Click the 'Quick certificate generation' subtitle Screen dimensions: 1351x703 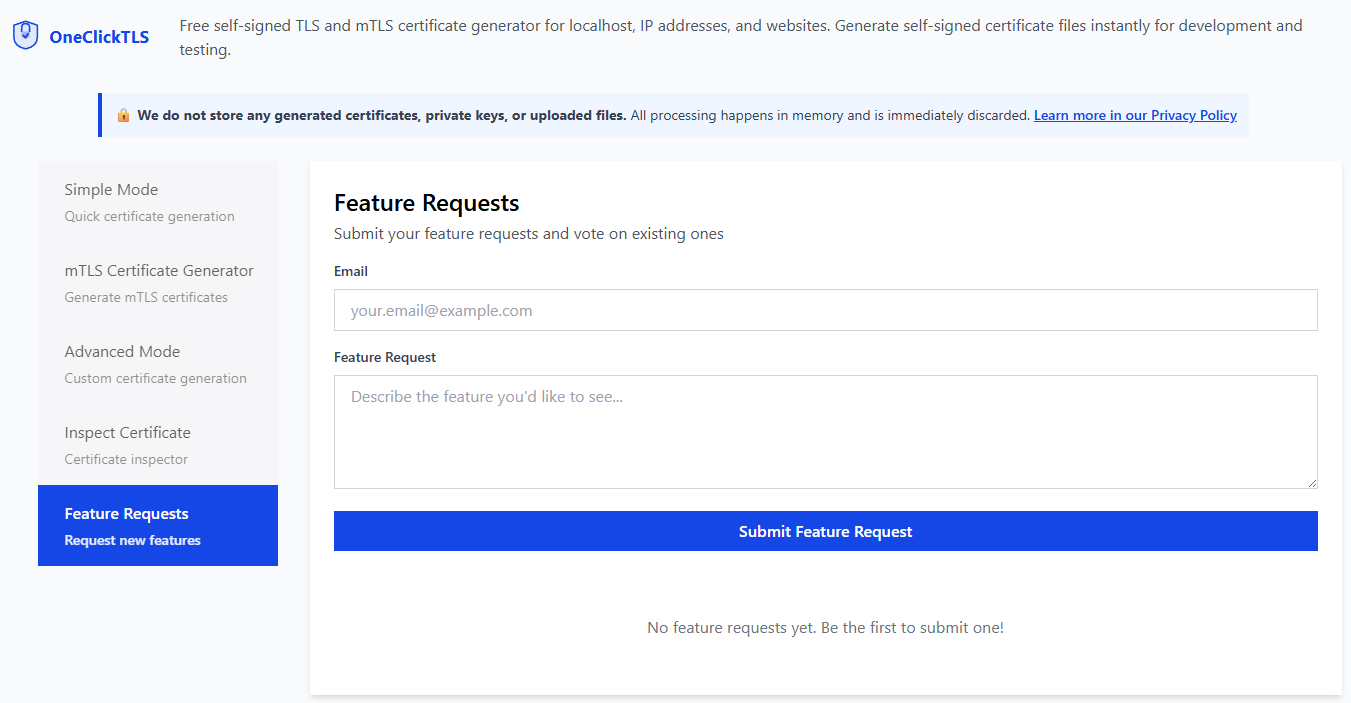click(x=149, y=216)
